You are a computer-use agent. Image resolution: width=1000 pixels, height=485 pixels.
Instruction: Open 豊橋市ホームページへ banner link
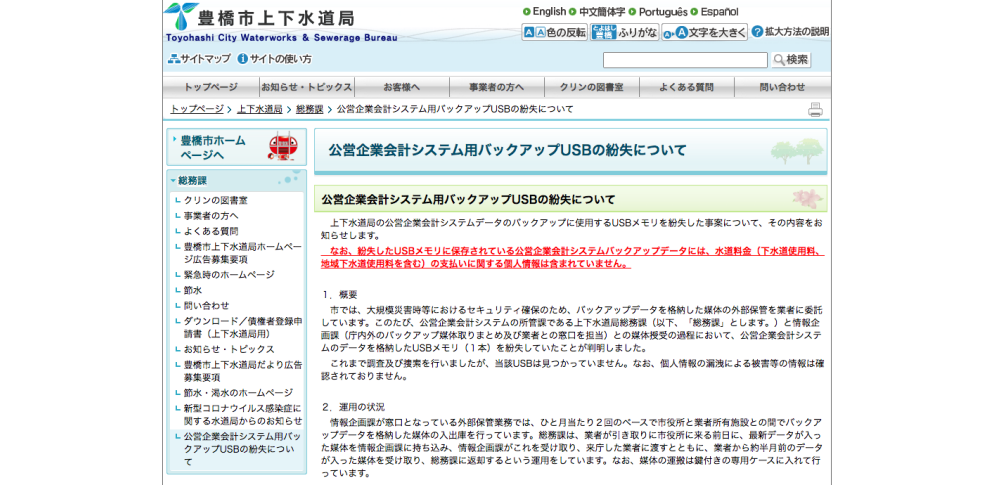[237, 147]
